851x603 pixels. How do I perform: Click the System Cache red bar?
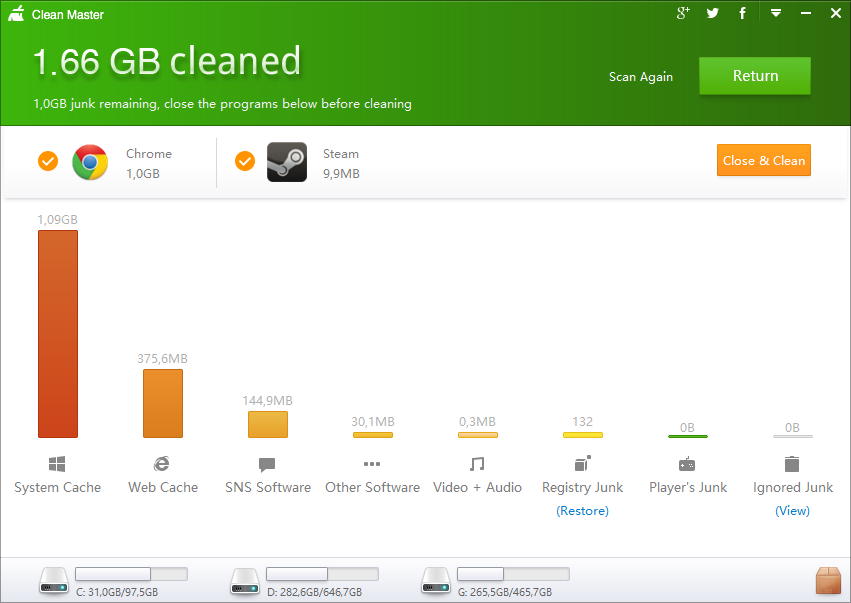(x=58, y=334)
